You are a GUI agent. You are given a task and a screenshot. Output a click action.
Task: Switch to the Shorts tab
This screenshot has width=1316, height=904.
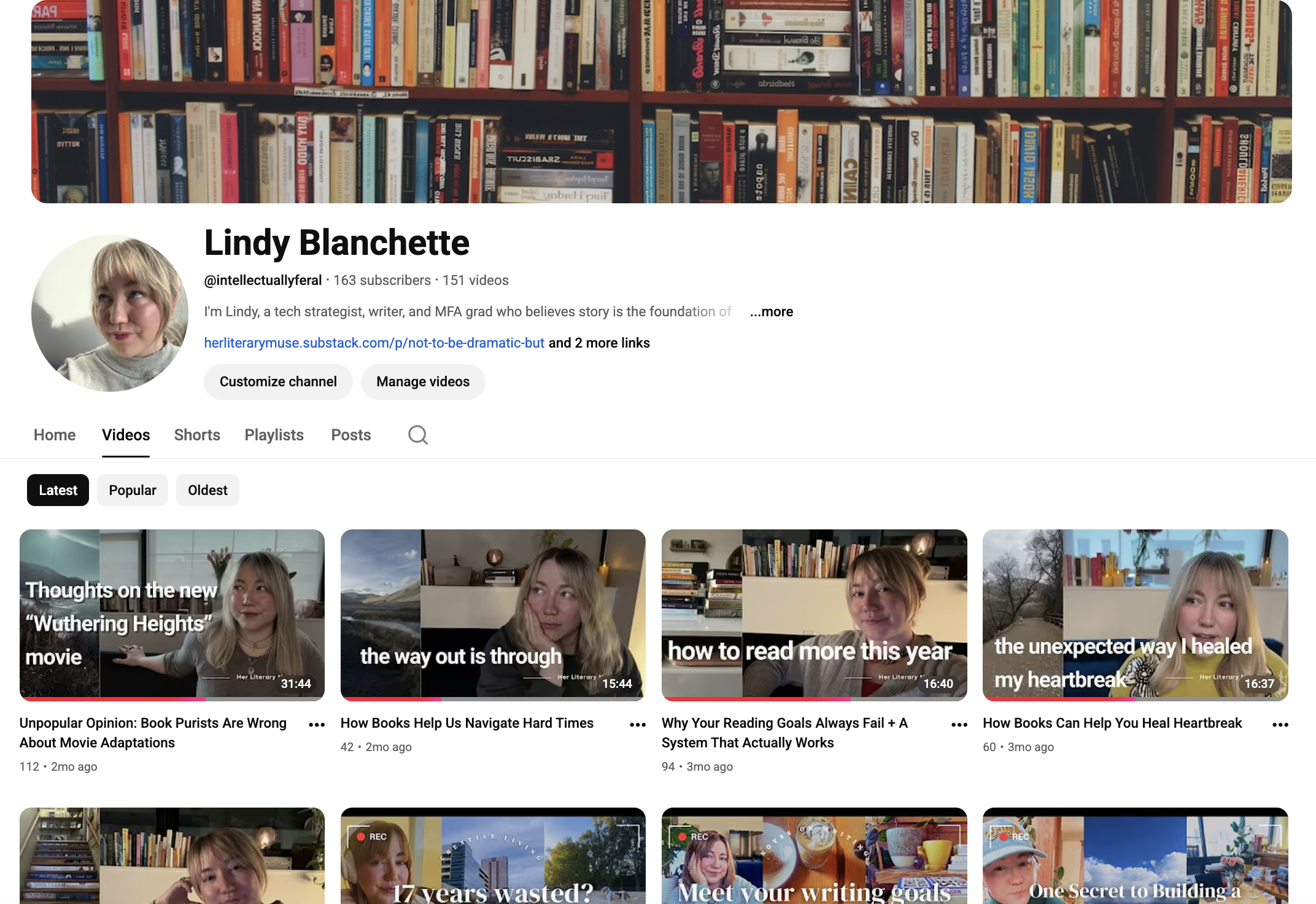tap(197, 435)
